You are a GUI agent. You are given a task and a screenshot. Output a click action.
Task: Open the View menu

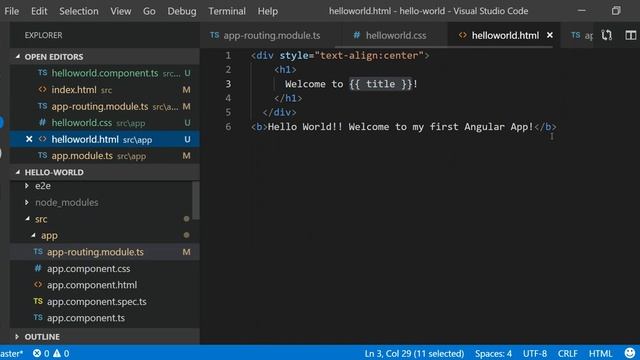coord(121,11)
